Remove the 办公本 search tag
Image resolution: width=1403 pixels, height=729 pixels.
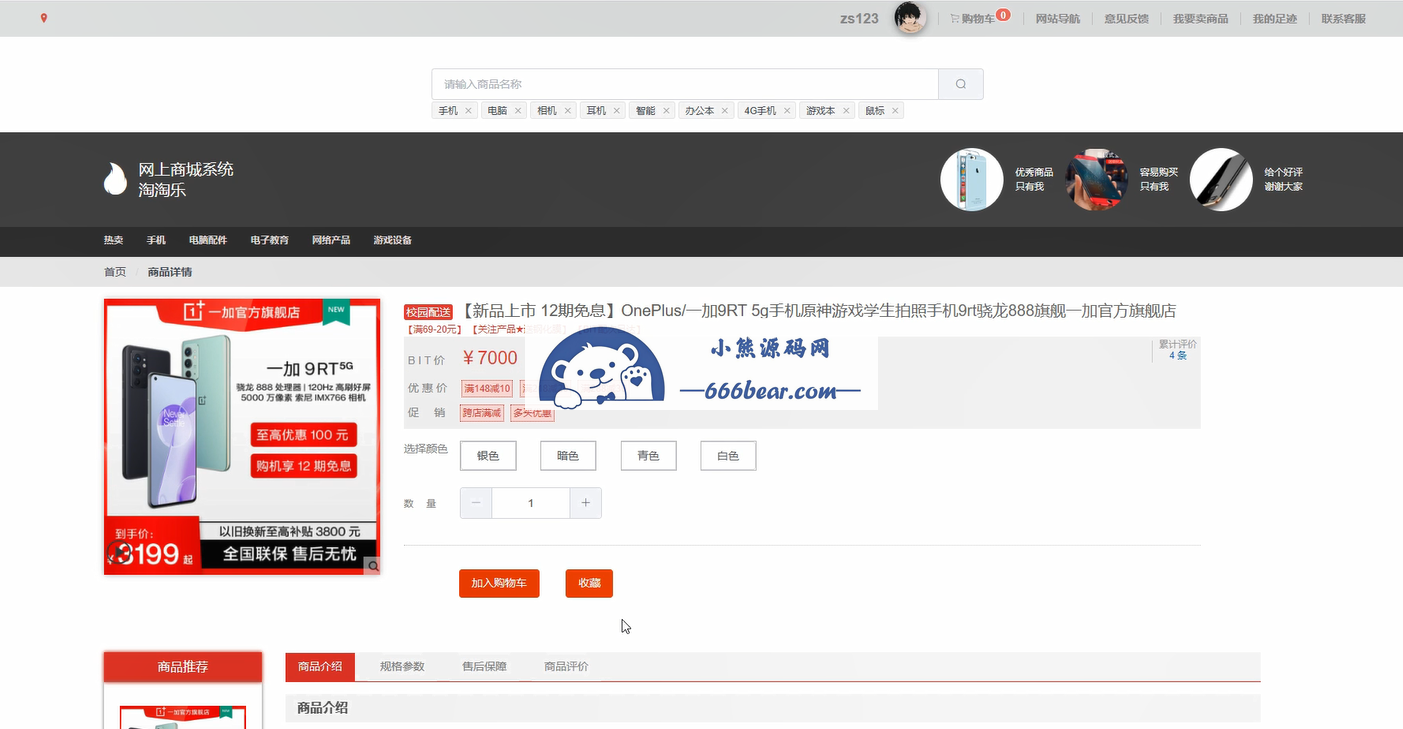tap(725, 111)
